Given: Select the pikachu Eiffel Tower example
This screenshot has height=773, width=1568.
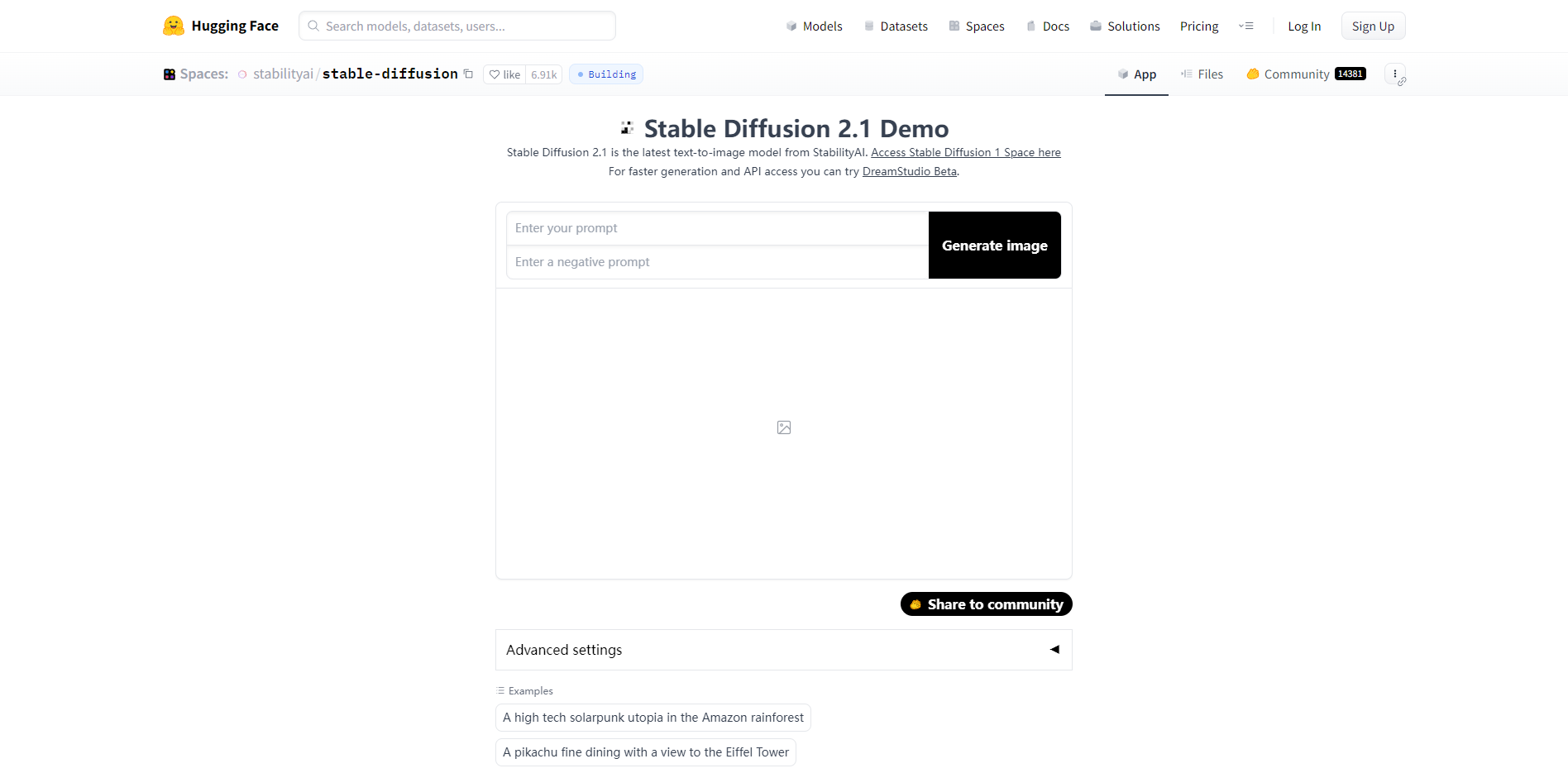Looking at the screenshot, I should (x=645, y=752).
